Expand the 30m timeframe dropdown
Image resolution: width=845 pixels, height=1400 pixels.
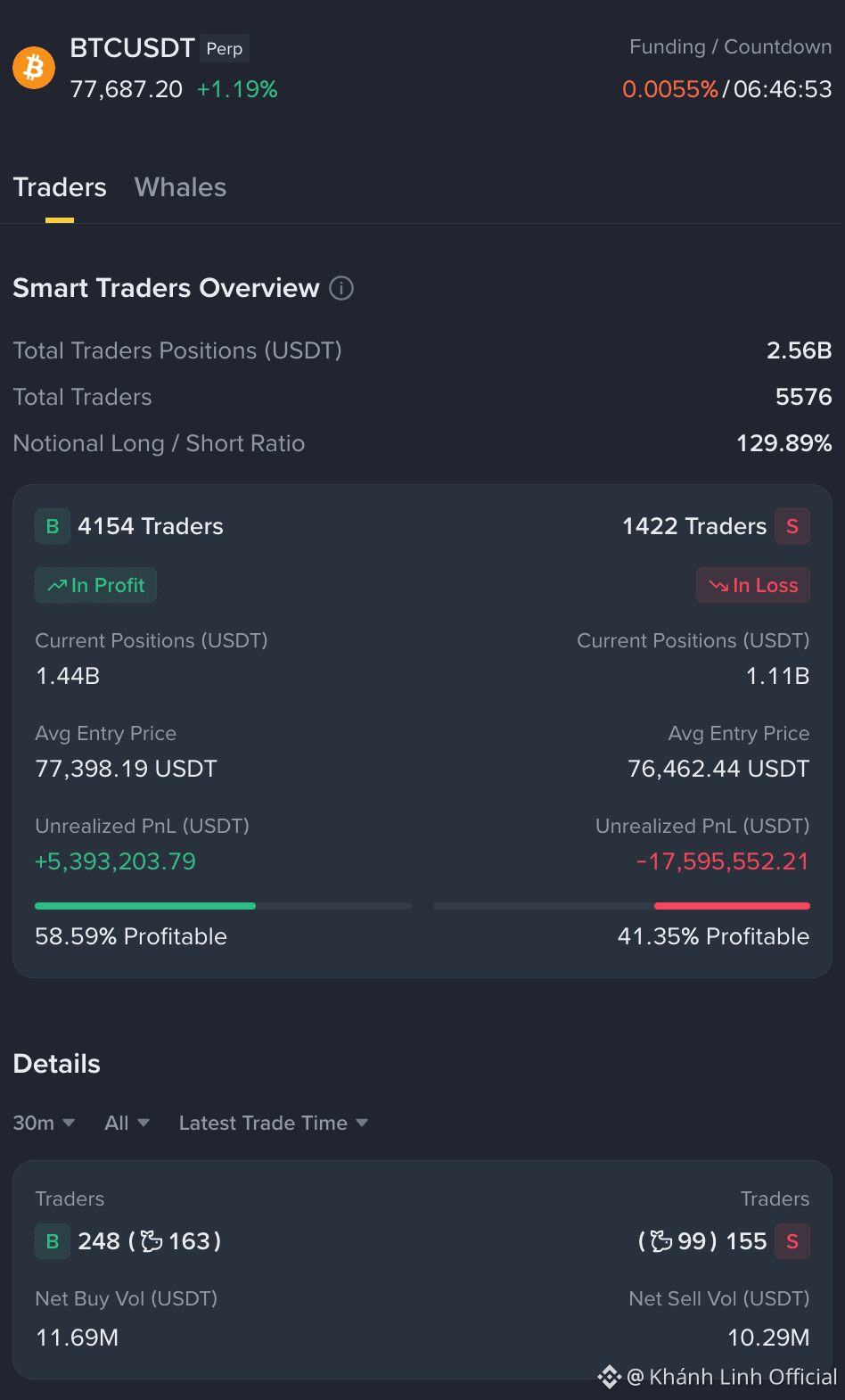pyautogui.click(x=44, y=1123)
